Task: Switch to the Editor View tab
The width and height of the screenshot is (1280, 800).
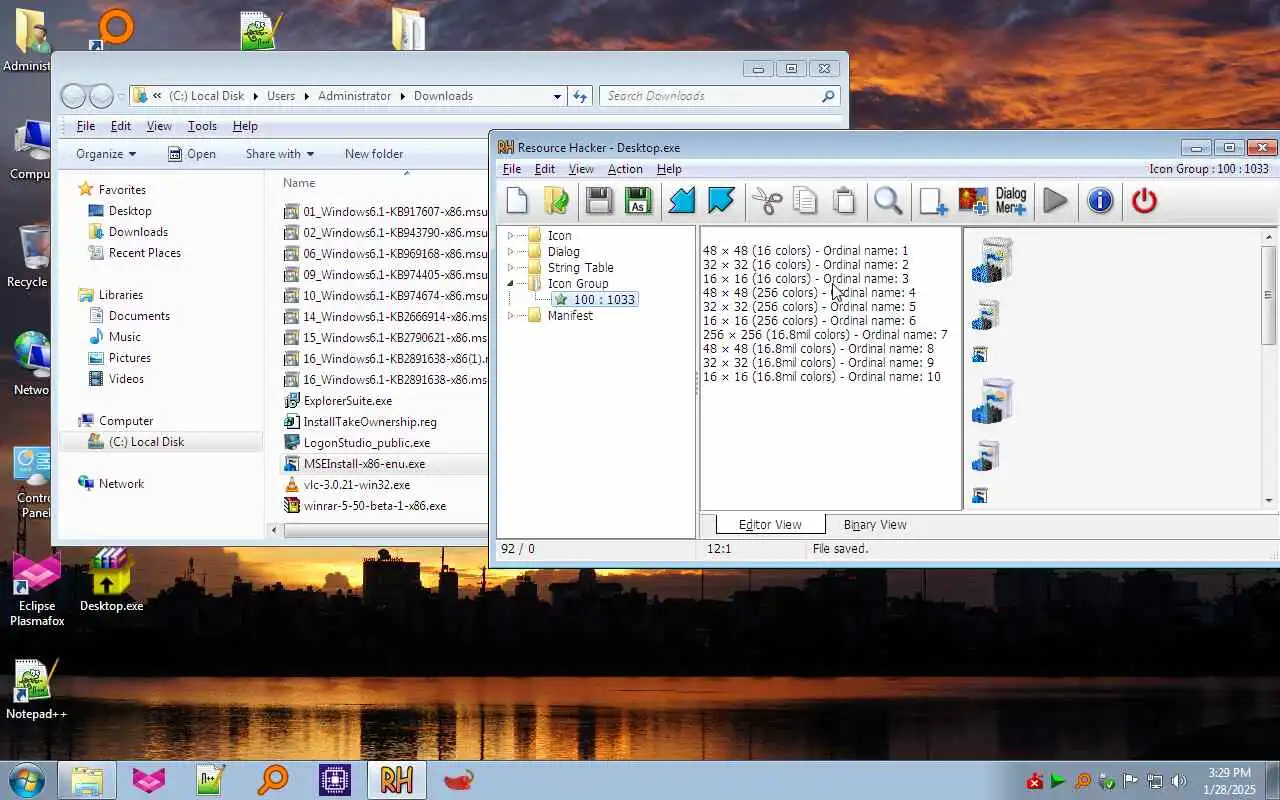Action: click(770, 524)
